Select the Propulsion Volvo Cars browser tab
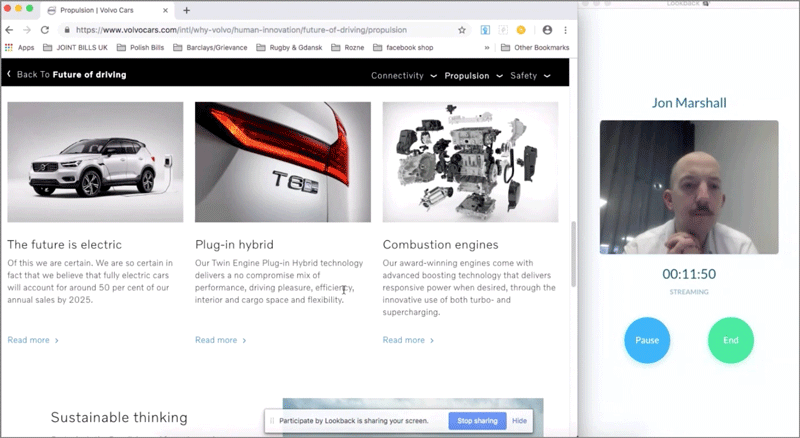Viewport: 800px width, 438px height. [107, 10]
